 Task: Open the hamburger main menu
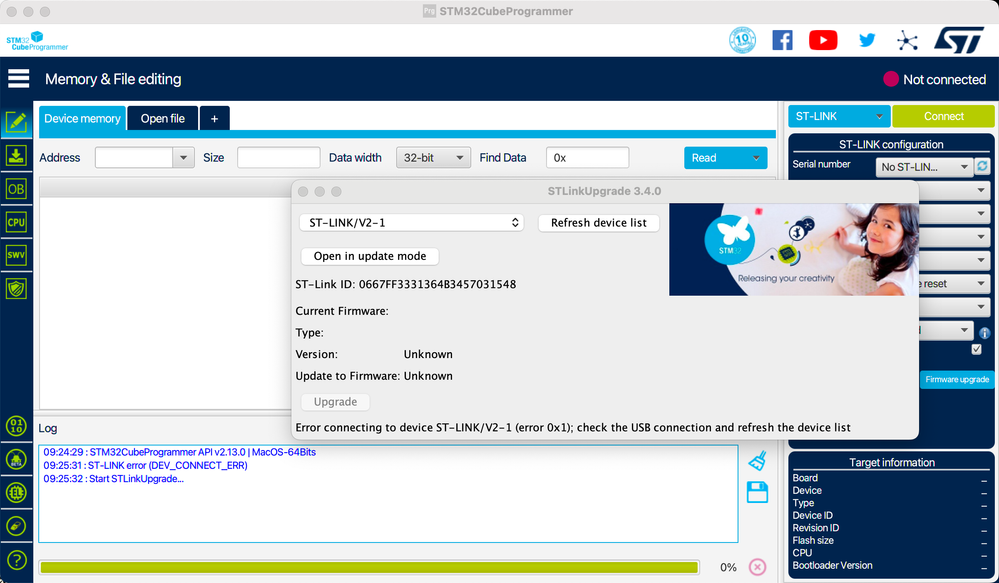click(x=18, y=79)
